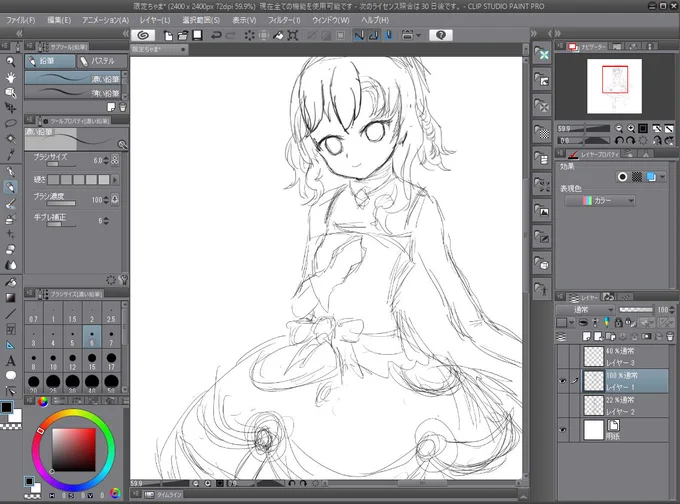Zoom in in Navigator panel

(x=631, y=128)
